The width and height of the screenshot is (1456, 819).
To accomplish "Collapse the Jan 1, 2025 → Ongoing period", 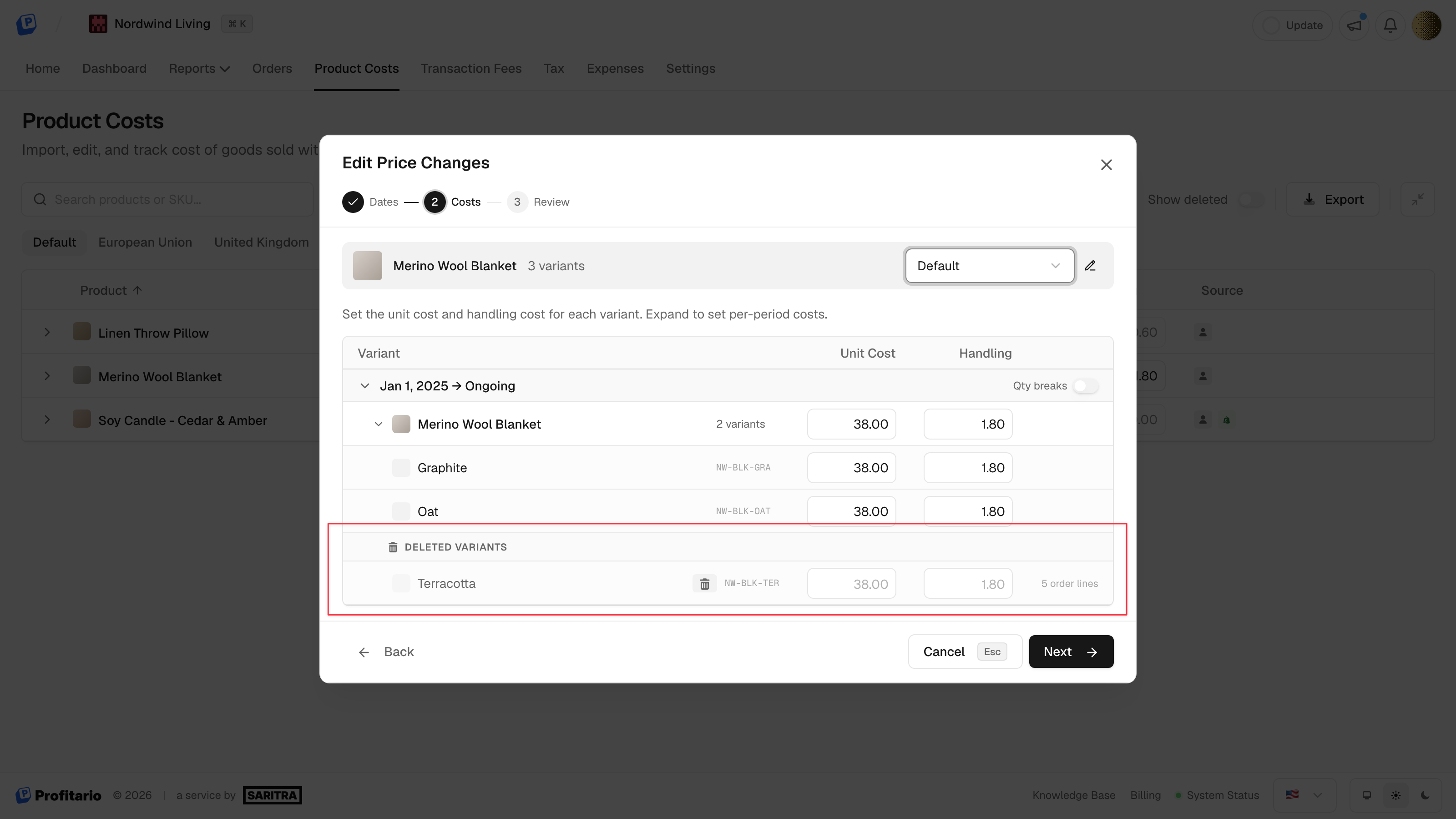I will (364, 386).
